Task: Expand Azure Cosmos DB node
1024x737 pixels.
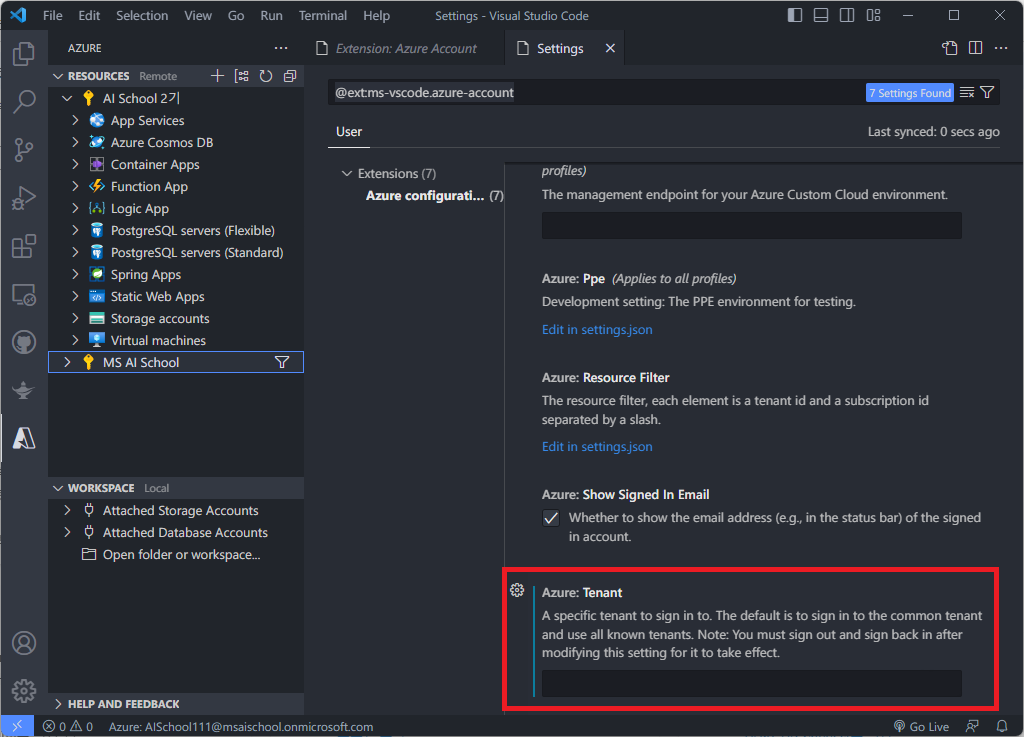Action: click(75, 142)
